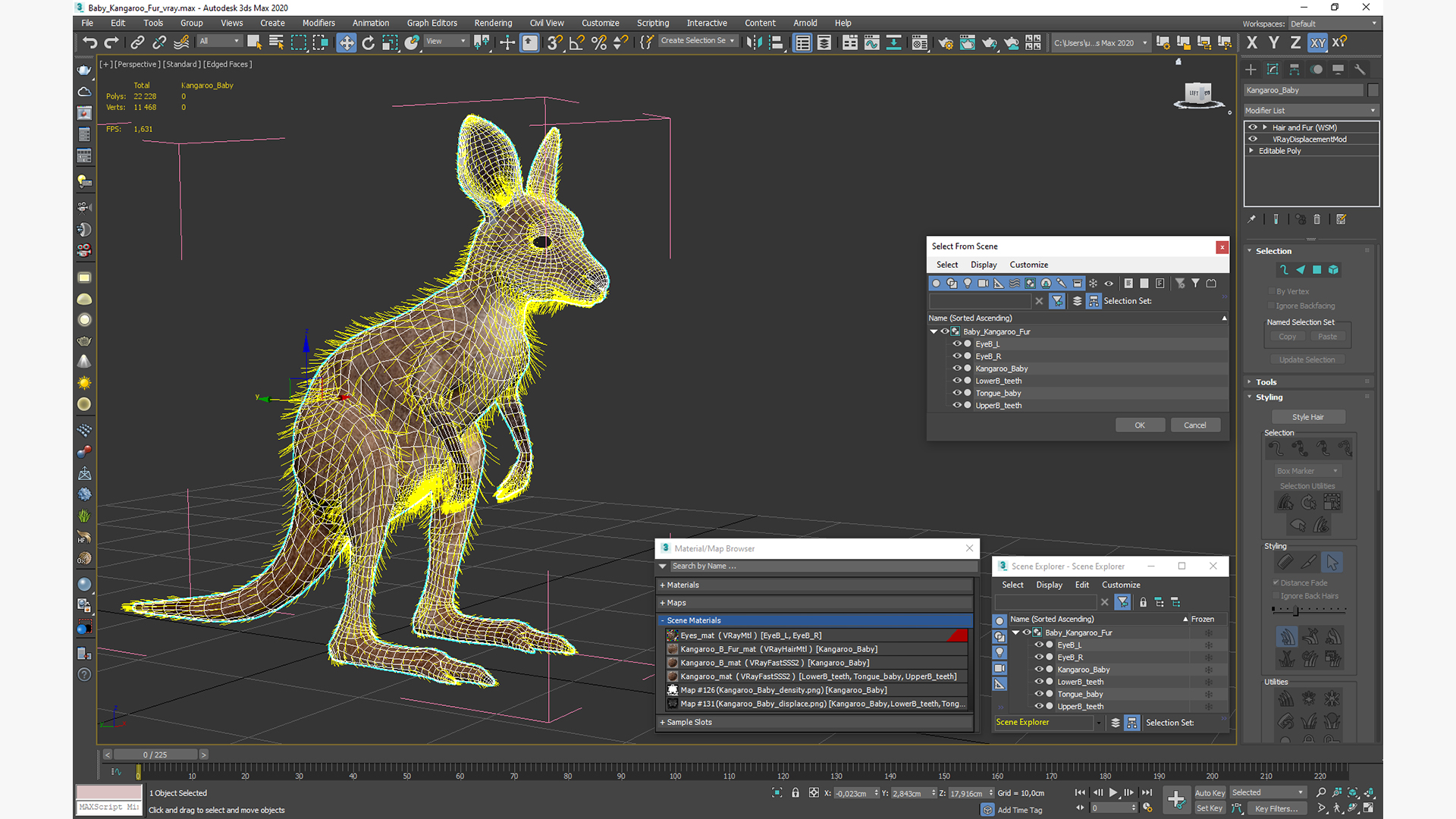
Task: Toggle visibility of VRayDisplacementMod modifier
Action: [1253, 139]
